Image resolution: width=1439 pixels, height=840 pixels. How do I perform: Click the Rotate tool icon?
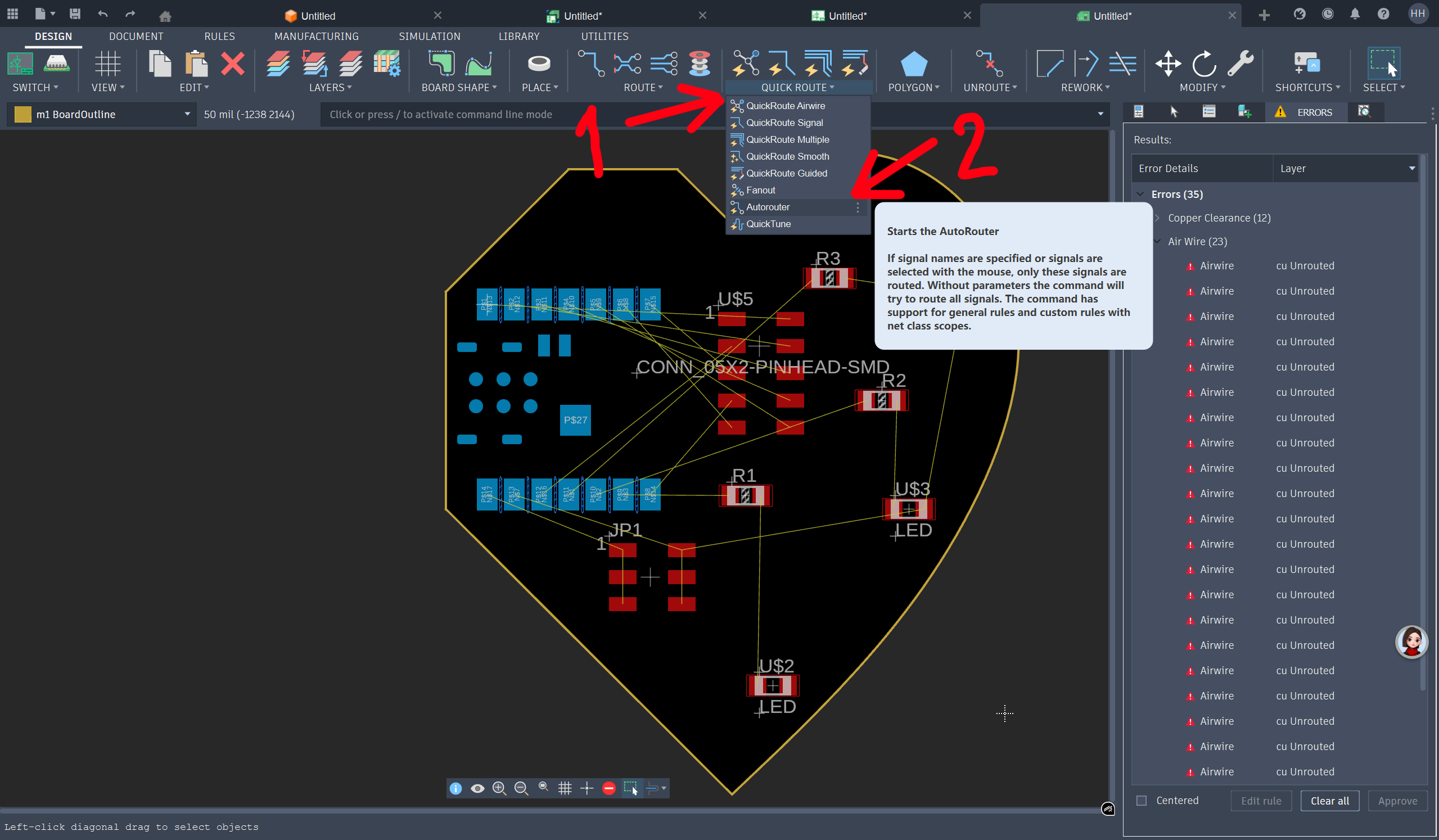click(1204, 64)
